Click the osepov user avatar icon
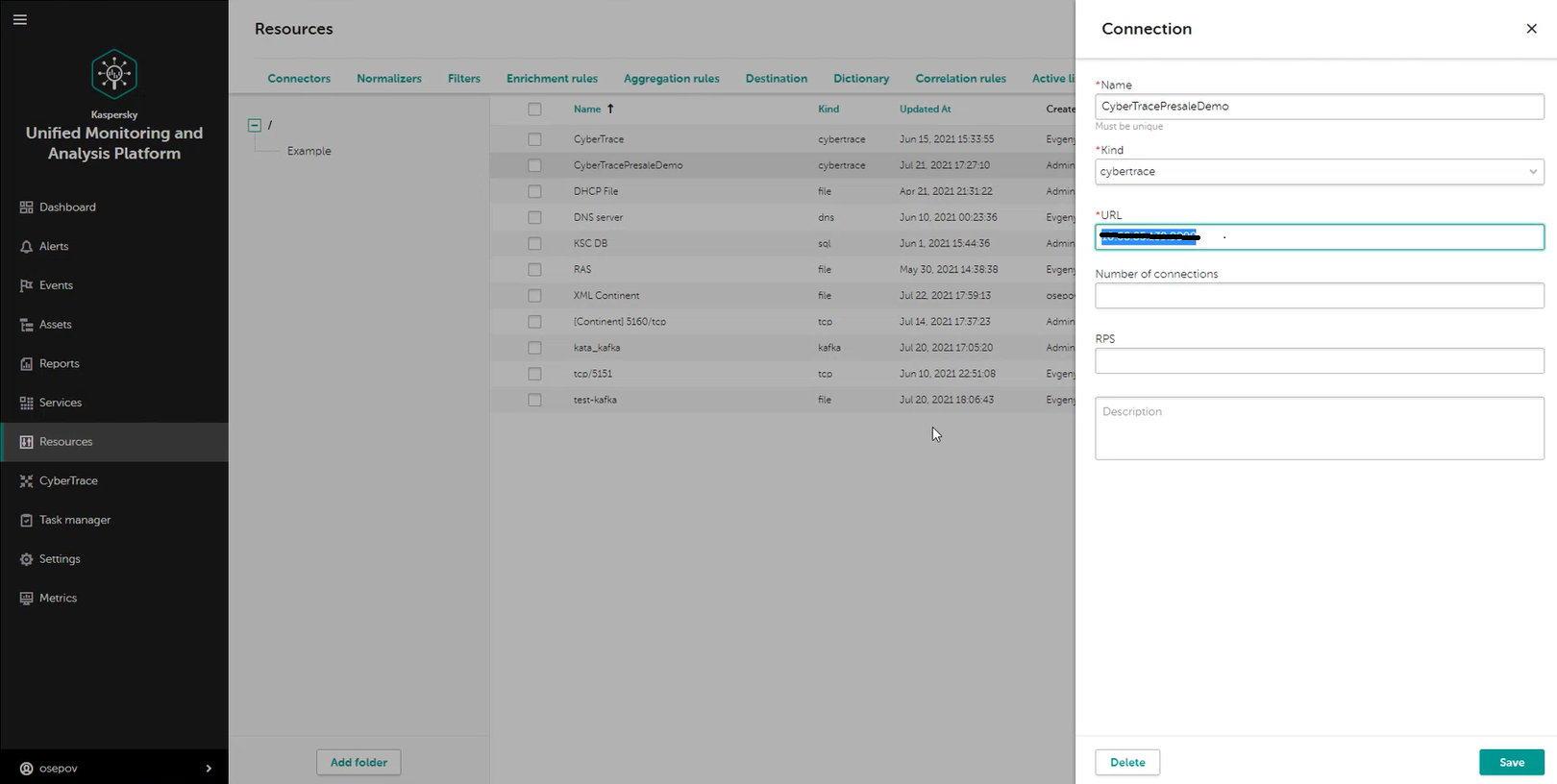1557x784 pixels. pos(26,769)
